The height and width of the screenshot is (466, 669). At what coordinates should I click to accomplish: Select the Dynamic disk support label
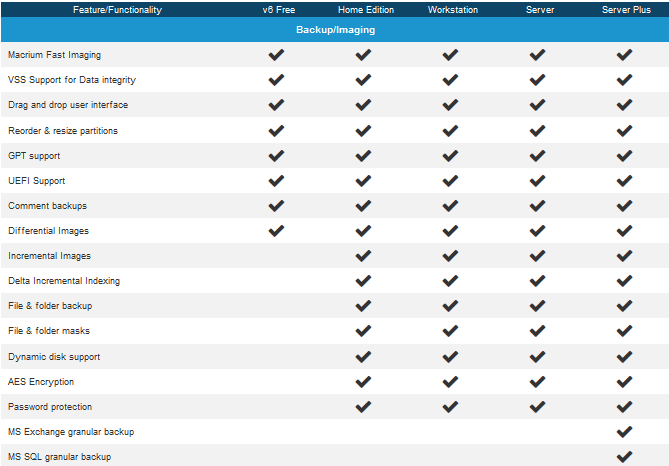point(54,357)
